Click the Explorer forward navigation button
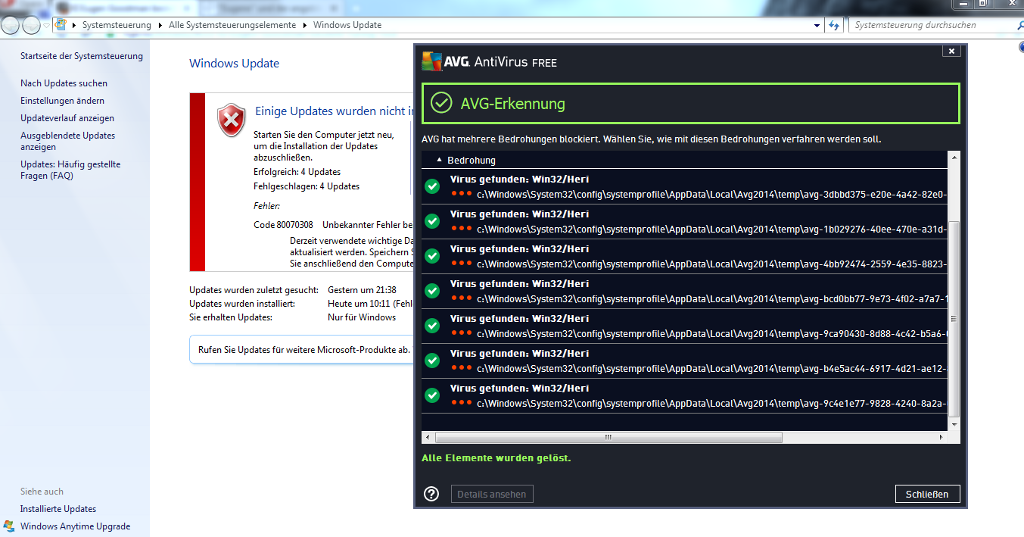Image resolution: width=1024 pixels, height=537 pixels. click(x=31, y=25)
